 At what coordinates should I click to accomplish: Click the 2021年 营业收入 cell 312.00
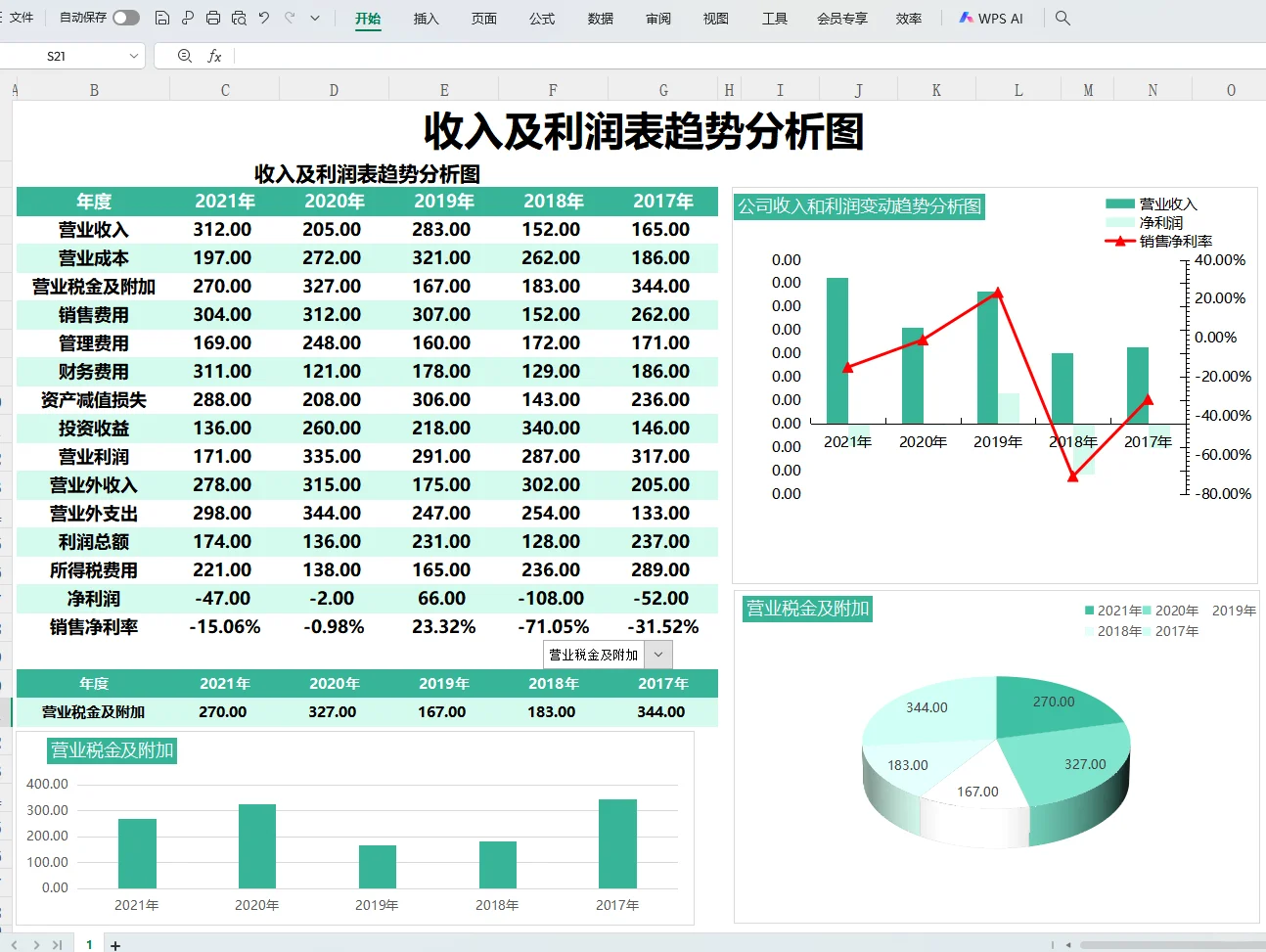[x=222, y=230]
